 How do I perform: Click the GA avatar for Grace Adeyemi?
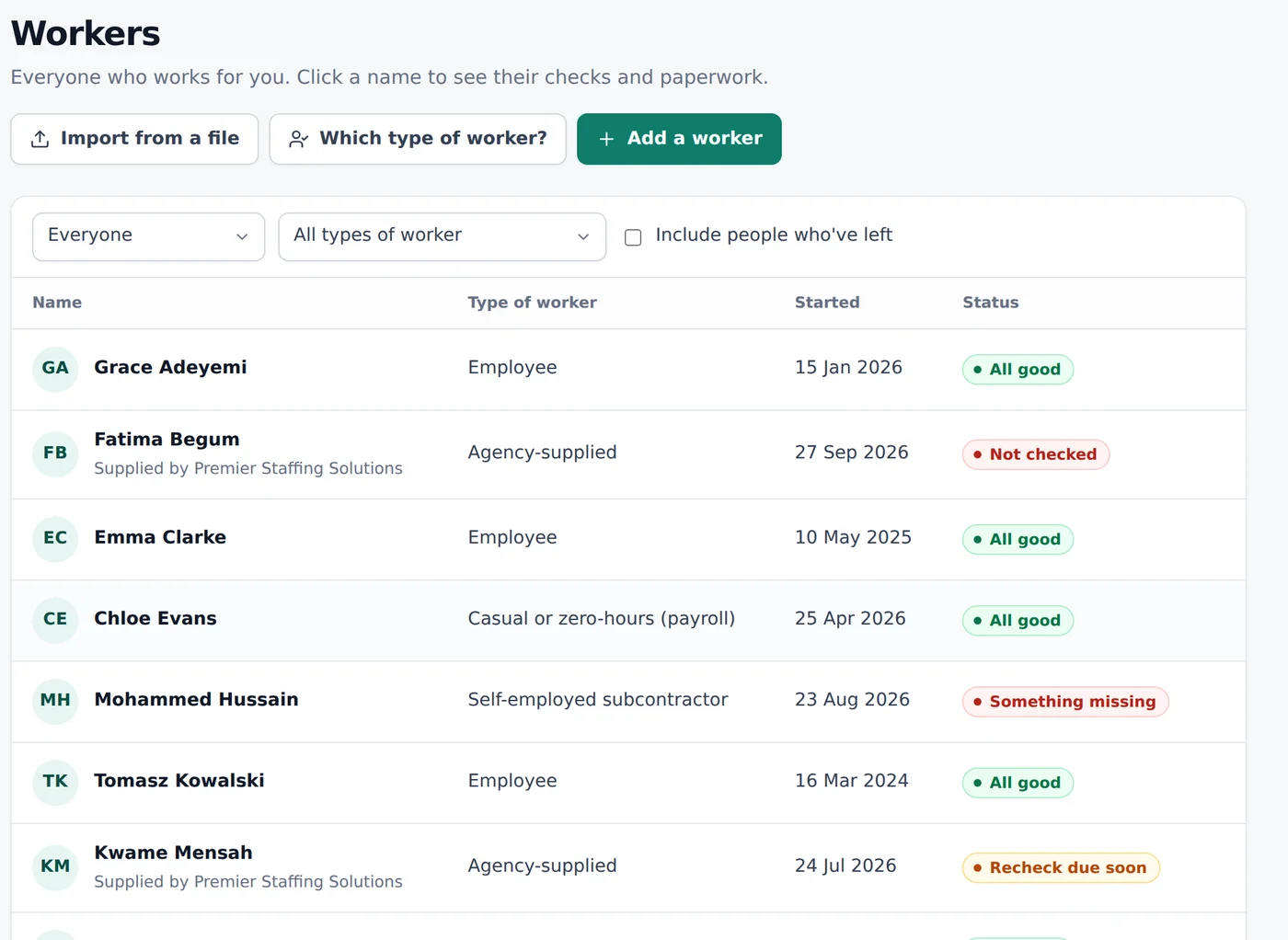(55, 369)
